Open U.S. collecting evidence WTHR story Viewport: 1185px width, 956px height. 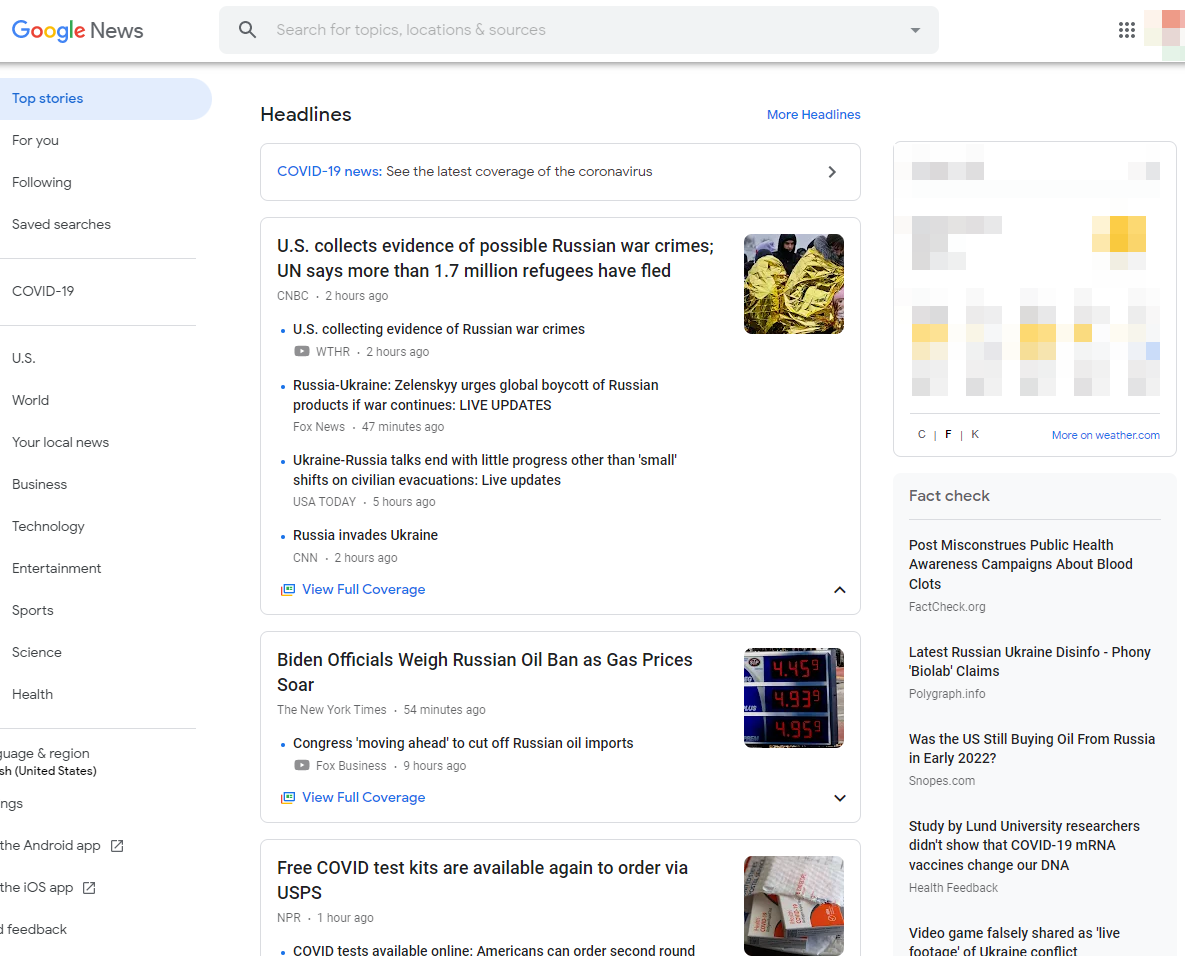[x=439, y=329]
